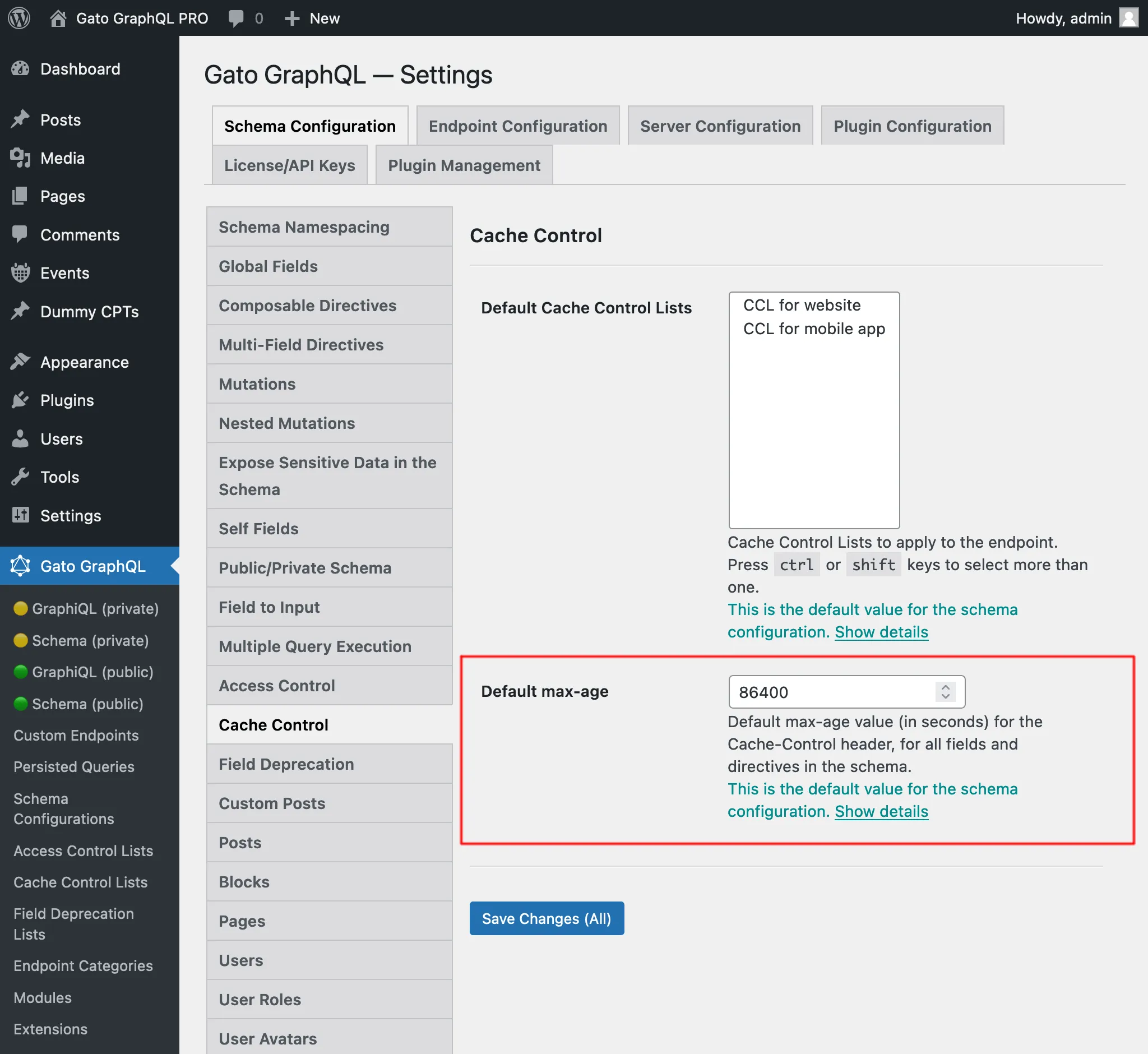Click the Settings sliders icon
Image resolution: width=1148 pixels, height=1054 pixels.
point(20,515)
